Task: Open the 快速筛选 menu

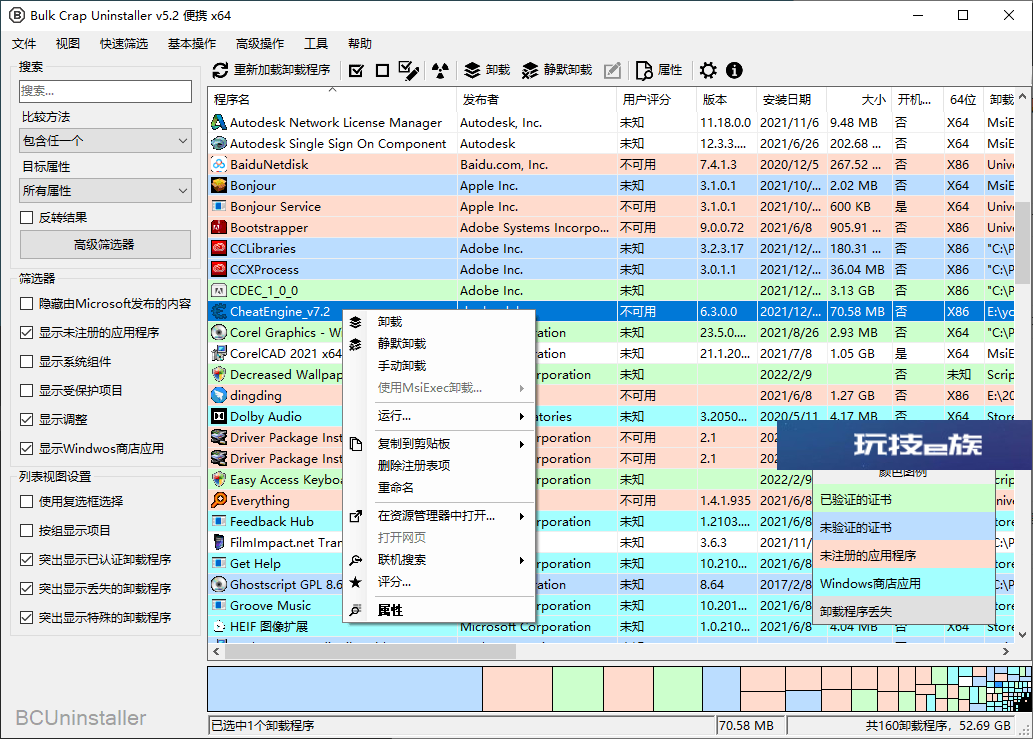Action: click(124, 43)
